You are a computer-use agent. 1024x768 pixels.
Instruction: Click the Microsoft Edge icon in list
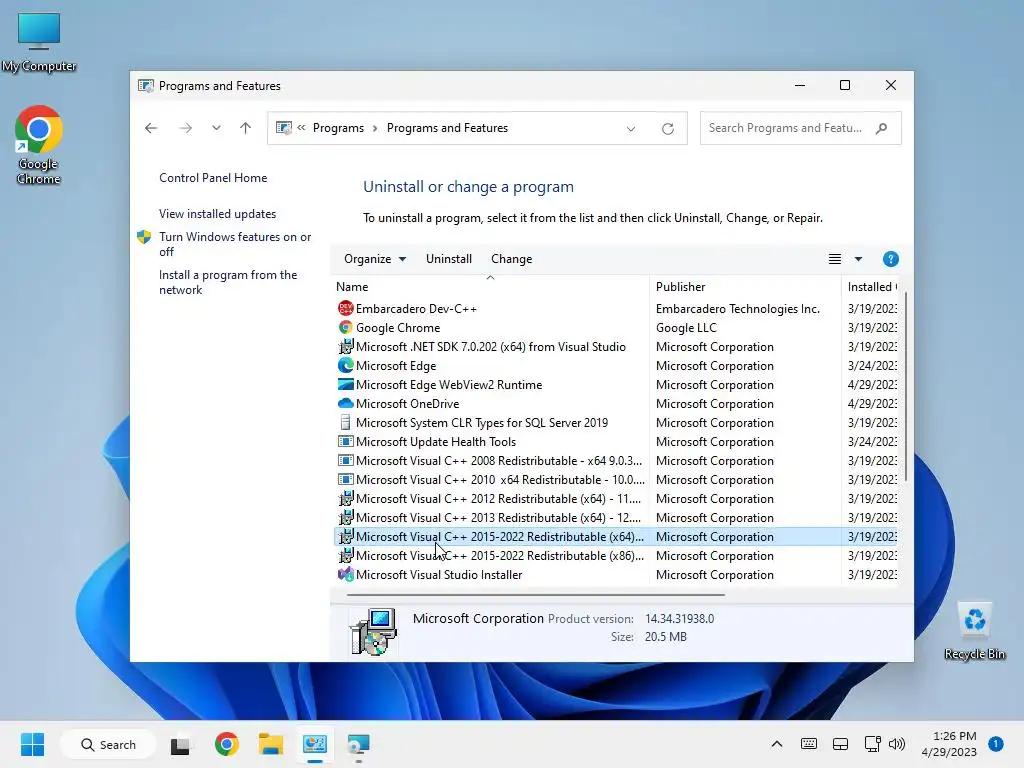345,365
